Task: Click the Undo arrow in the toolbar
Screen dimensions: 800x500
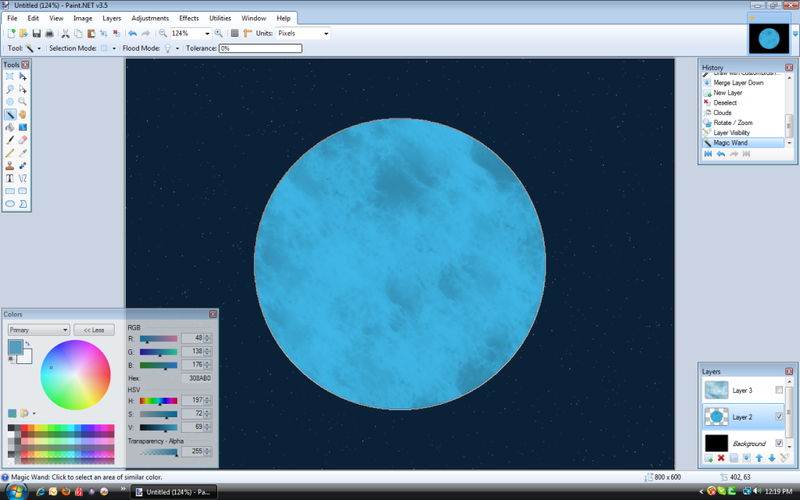Action: [x=132, y=33]
